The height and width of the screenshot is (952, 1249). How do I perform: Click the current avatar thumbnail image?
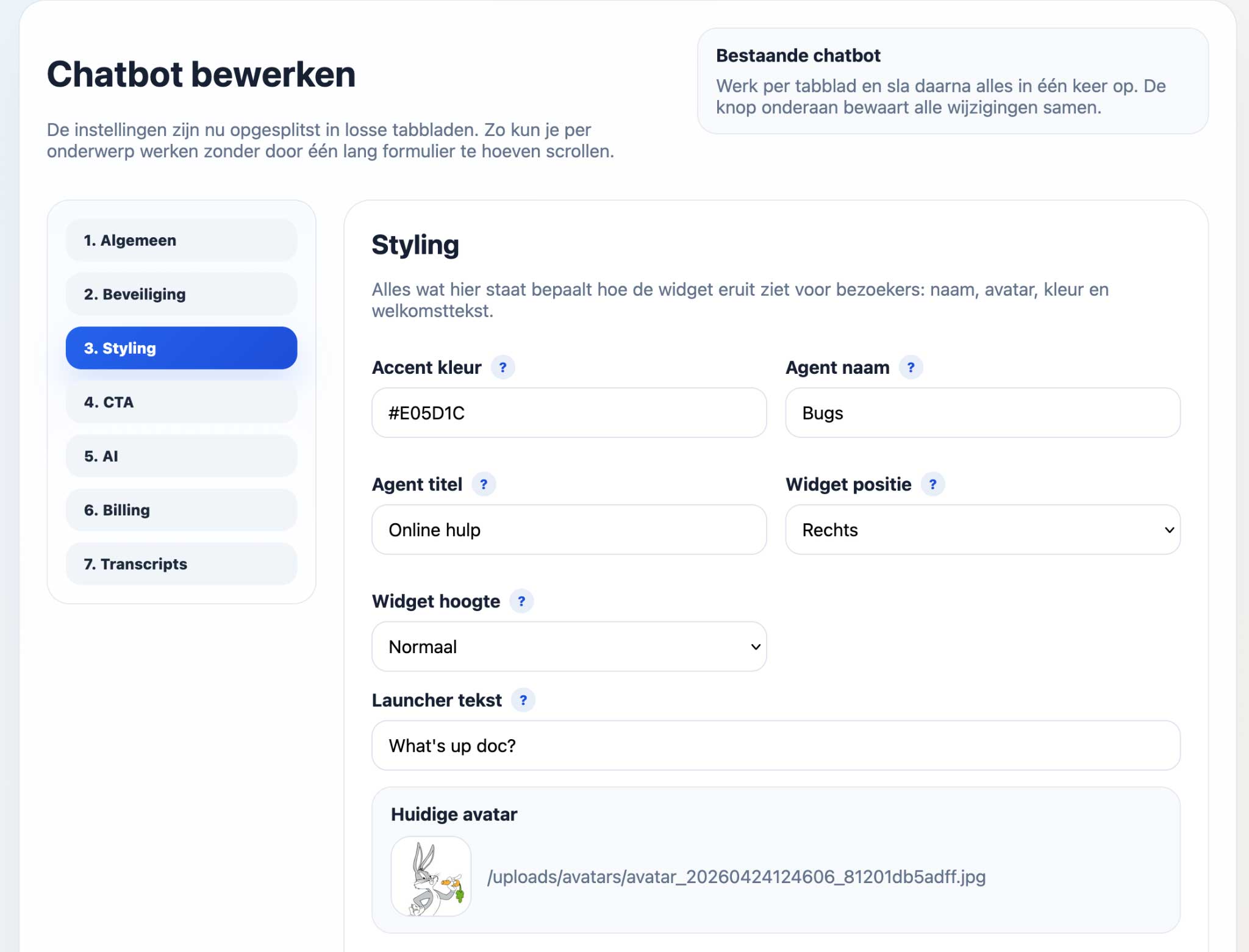pos(431,876)
